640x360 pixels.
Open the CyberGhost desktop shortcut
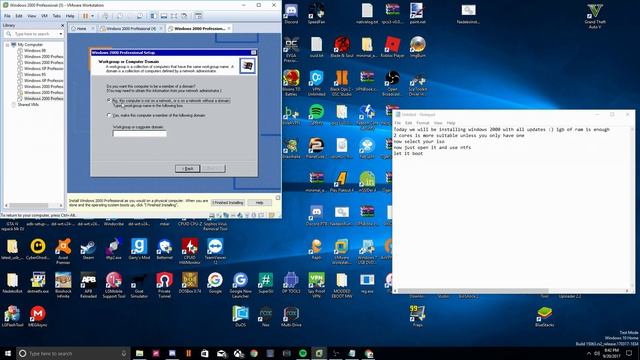click(x=38, y=249)
